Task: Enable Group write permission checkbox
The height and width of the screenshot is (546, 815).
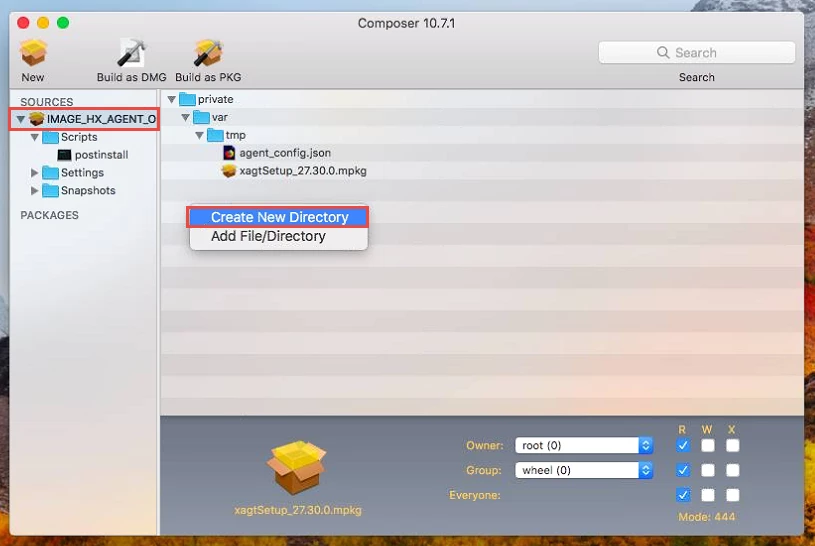Action: pos(708,471)
